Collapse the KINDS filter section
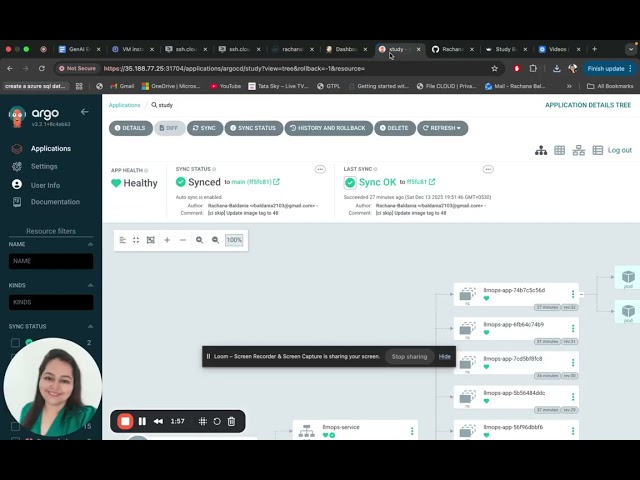 pos(90,285)
